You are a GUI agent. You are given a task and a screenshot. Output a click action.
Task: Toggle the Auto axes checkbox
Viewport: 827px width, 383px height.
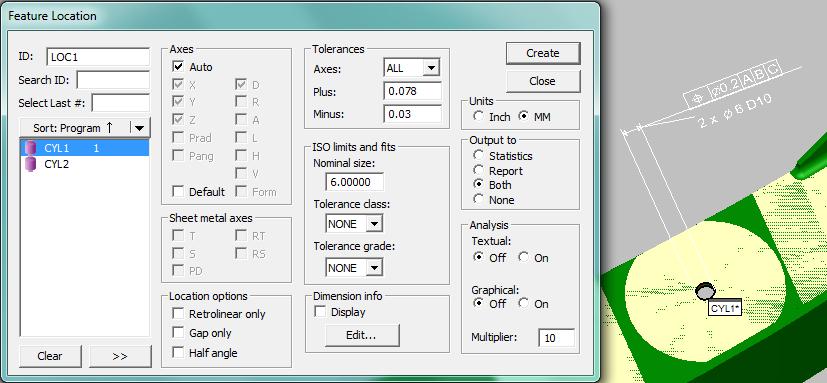point(178,67)
